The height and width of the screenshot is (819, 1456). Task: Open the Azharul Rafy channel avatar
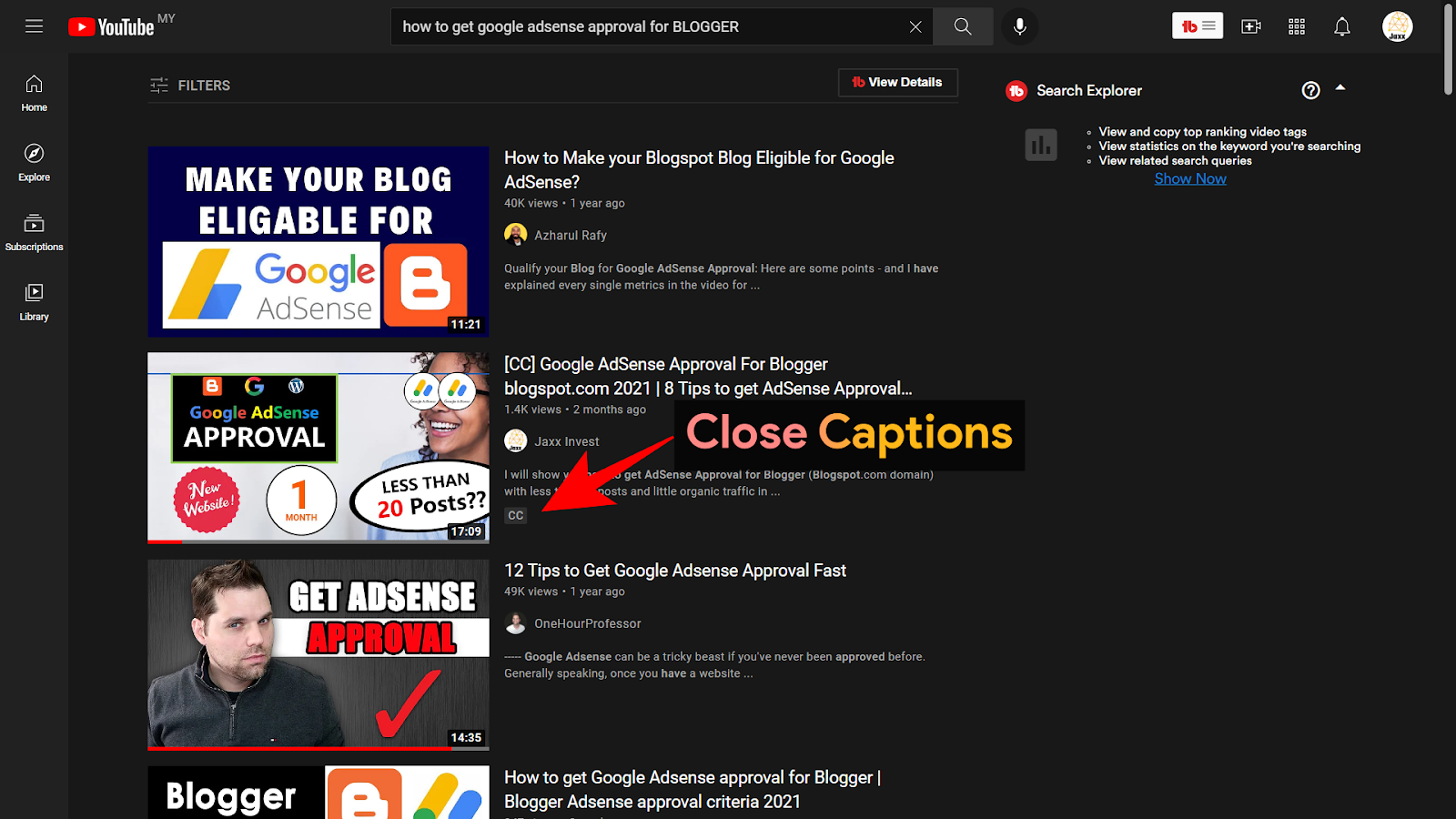click(x=516, y=235)
